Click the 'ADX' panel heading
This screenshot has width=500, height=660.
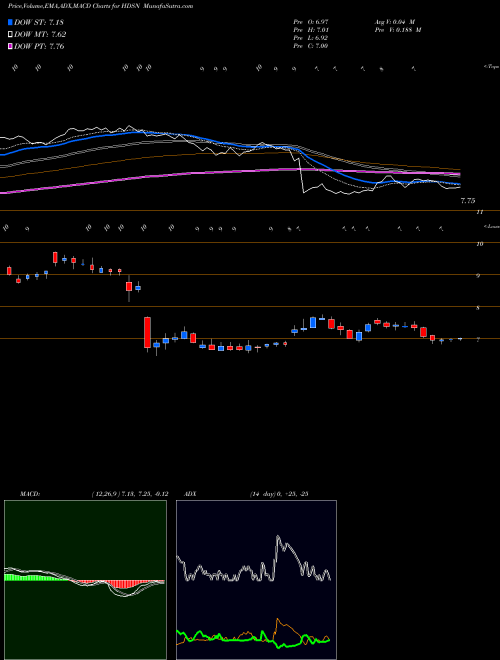point(190,494)
